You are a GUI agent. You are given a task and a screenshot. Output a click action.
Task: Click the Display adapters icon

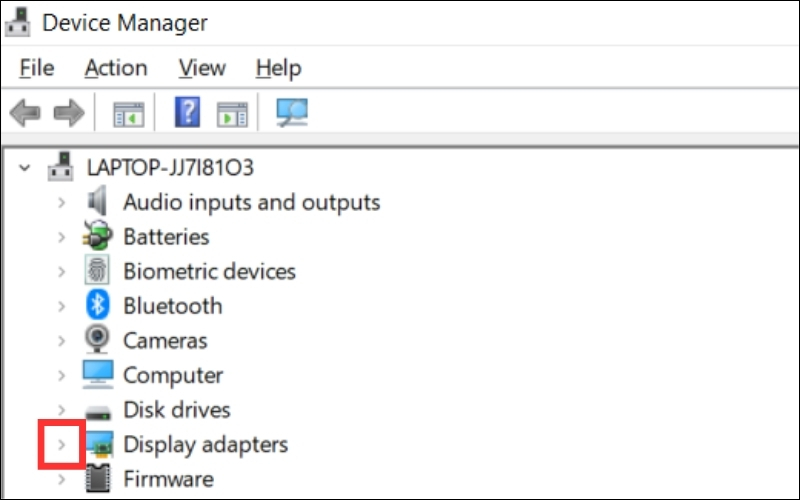(99, 443)
